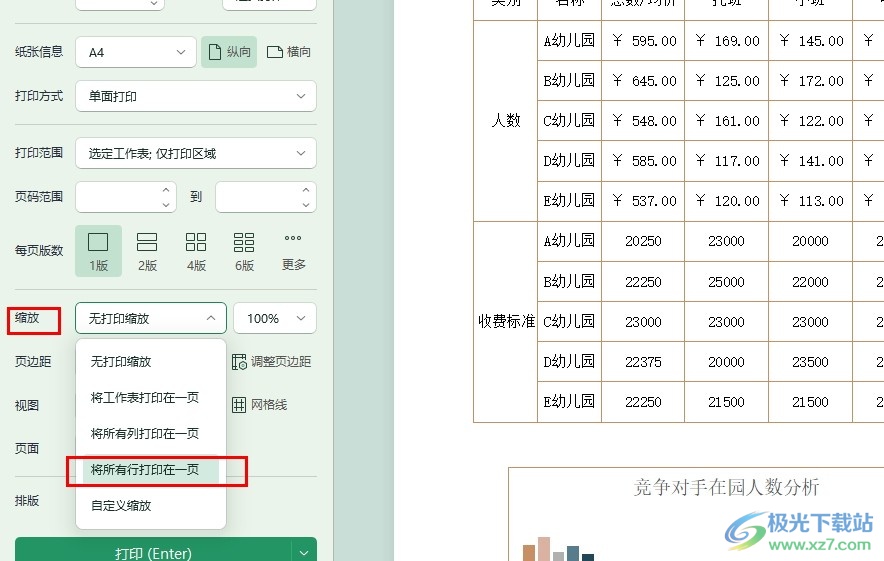
Task: Open the 100% zoom percentage dropdown
Action: coord(275,318)
